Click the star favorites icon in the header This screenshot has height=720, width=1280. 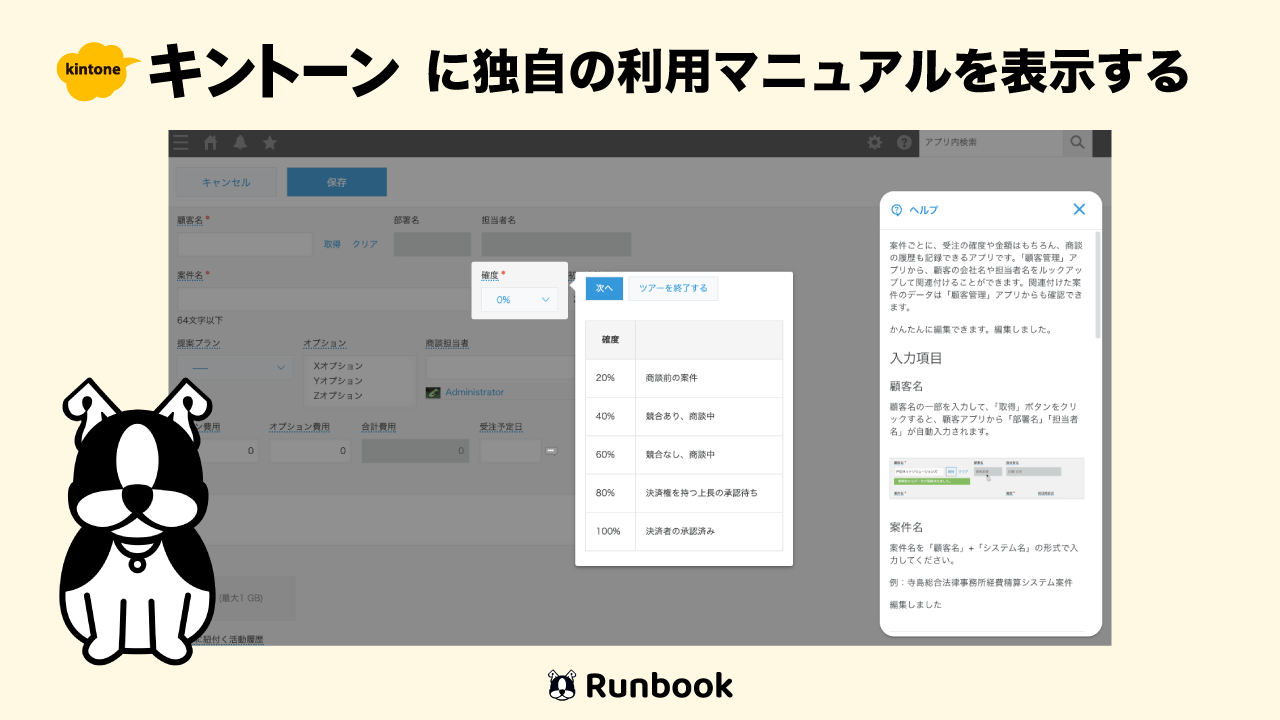point(268,142)
